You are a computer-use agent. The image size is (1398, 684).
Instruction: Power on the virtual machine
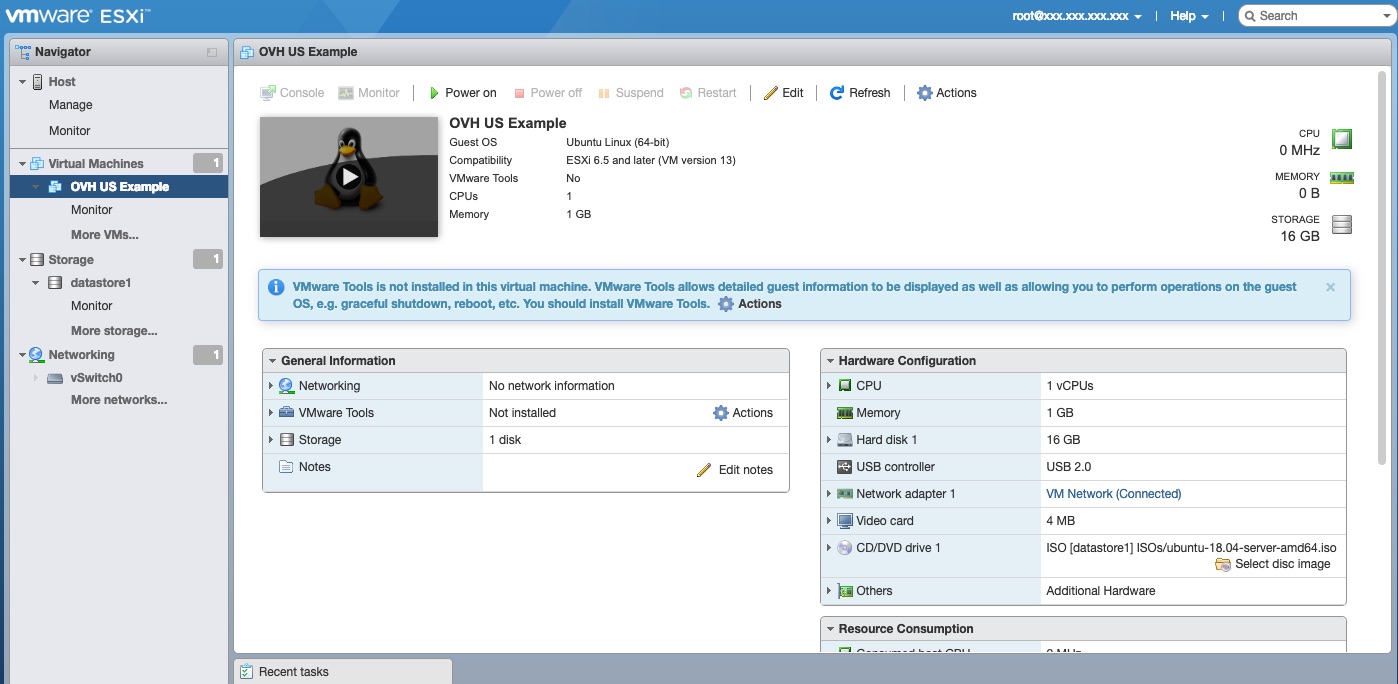click(x=463, y=93)
